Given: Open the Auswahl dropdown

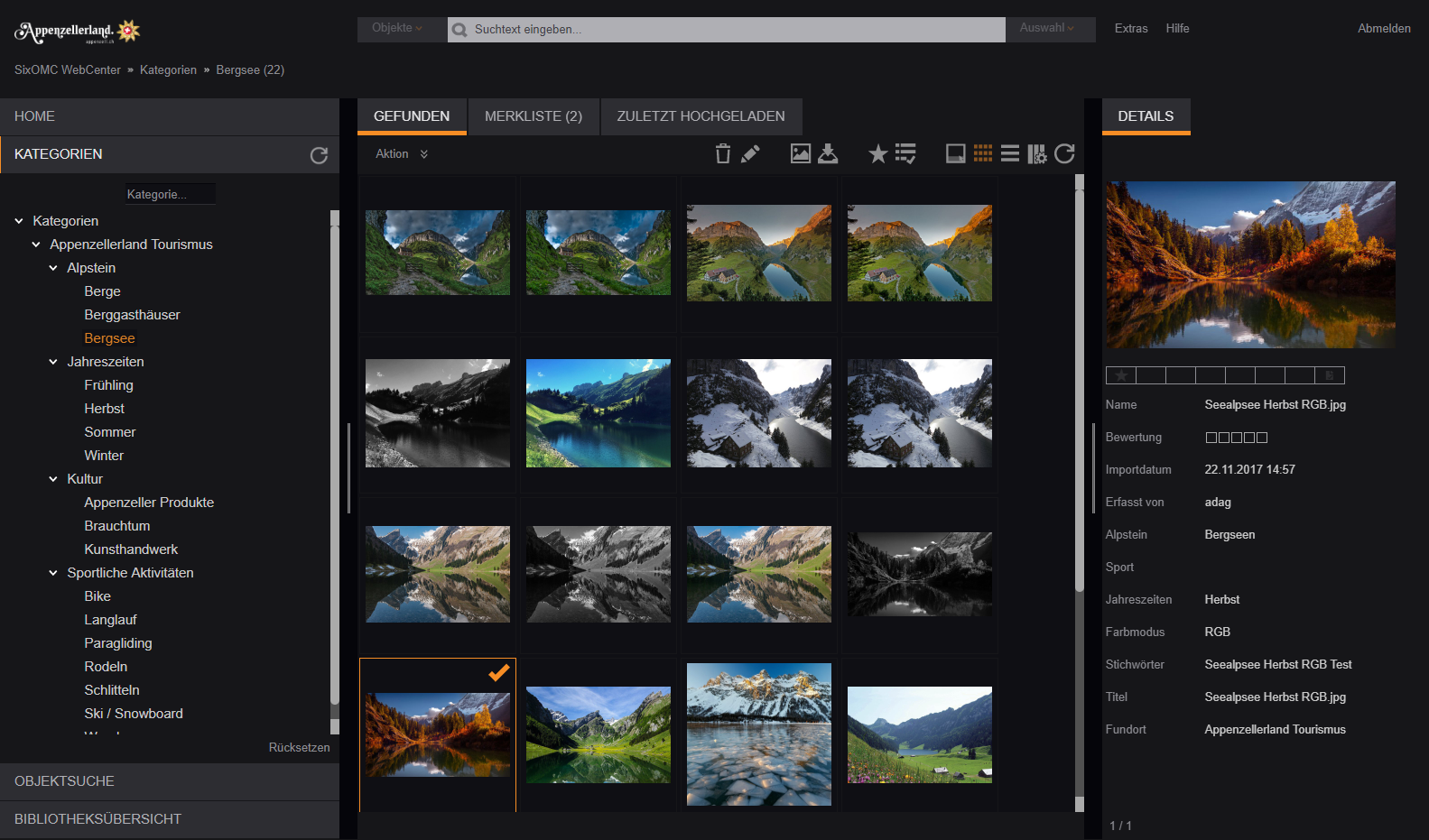Looking at the screenshot, I should click(x=1047, y=29).
